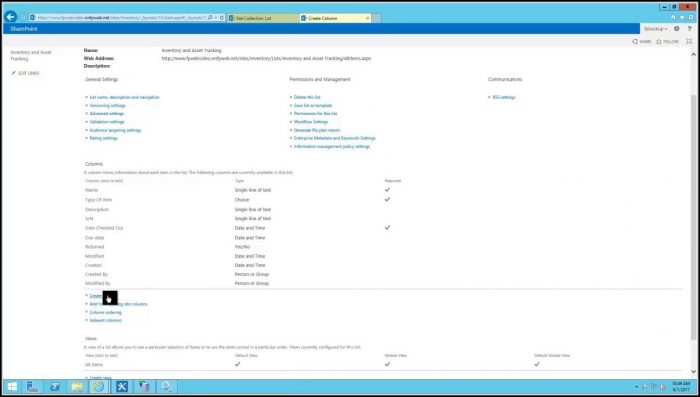
Task: Click the FOLLOW star button
Action: point(667,42)
